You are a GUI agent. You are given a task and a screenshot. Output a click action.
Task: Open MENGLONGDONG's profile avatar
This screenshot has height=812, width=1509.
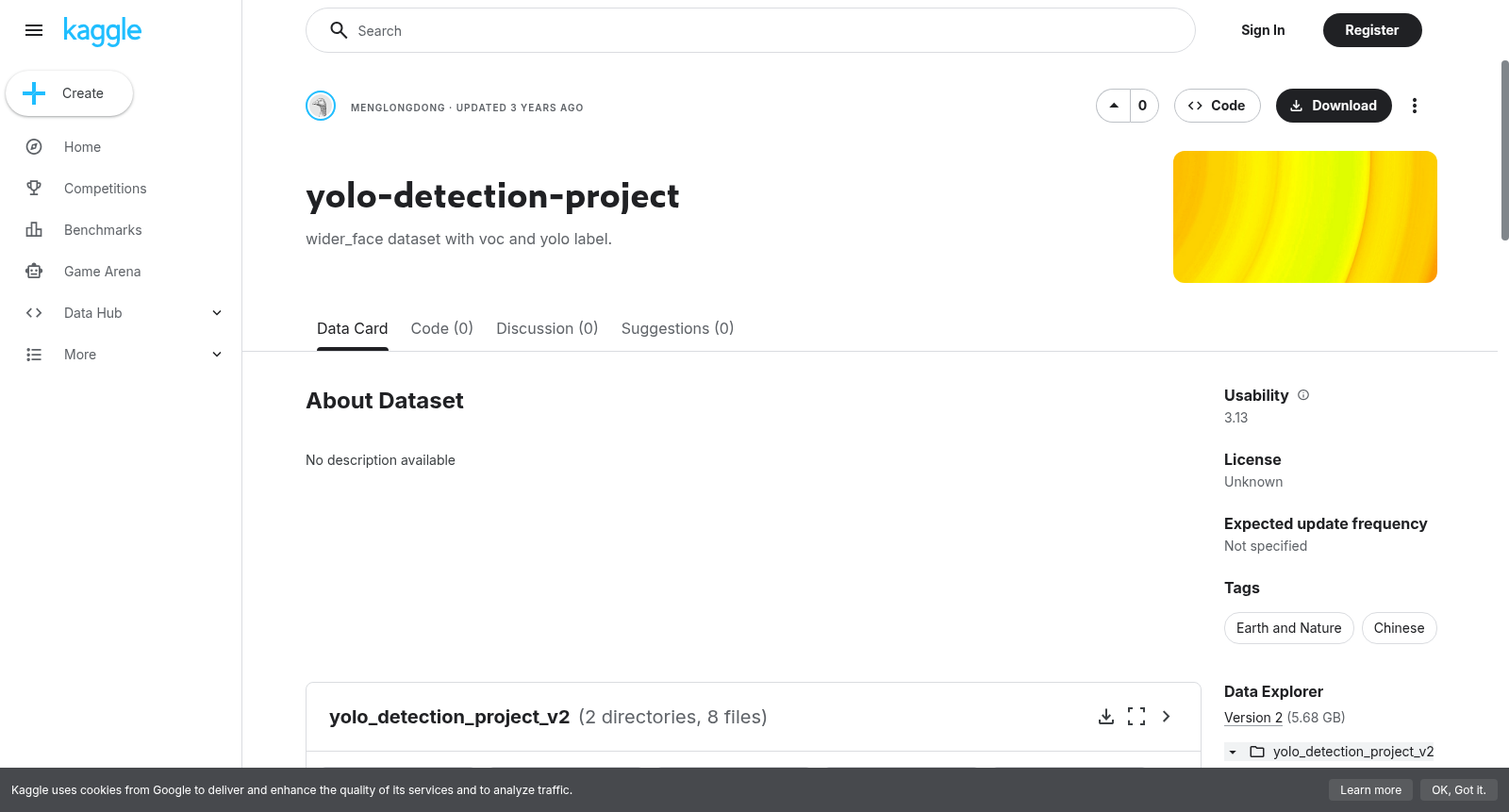pyautogui.click(x=321, y=106)
